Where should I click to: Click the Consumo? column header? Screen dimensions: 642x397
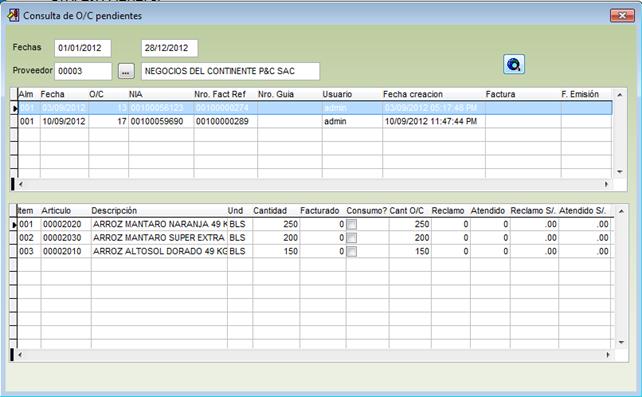[x=367, y=211]
